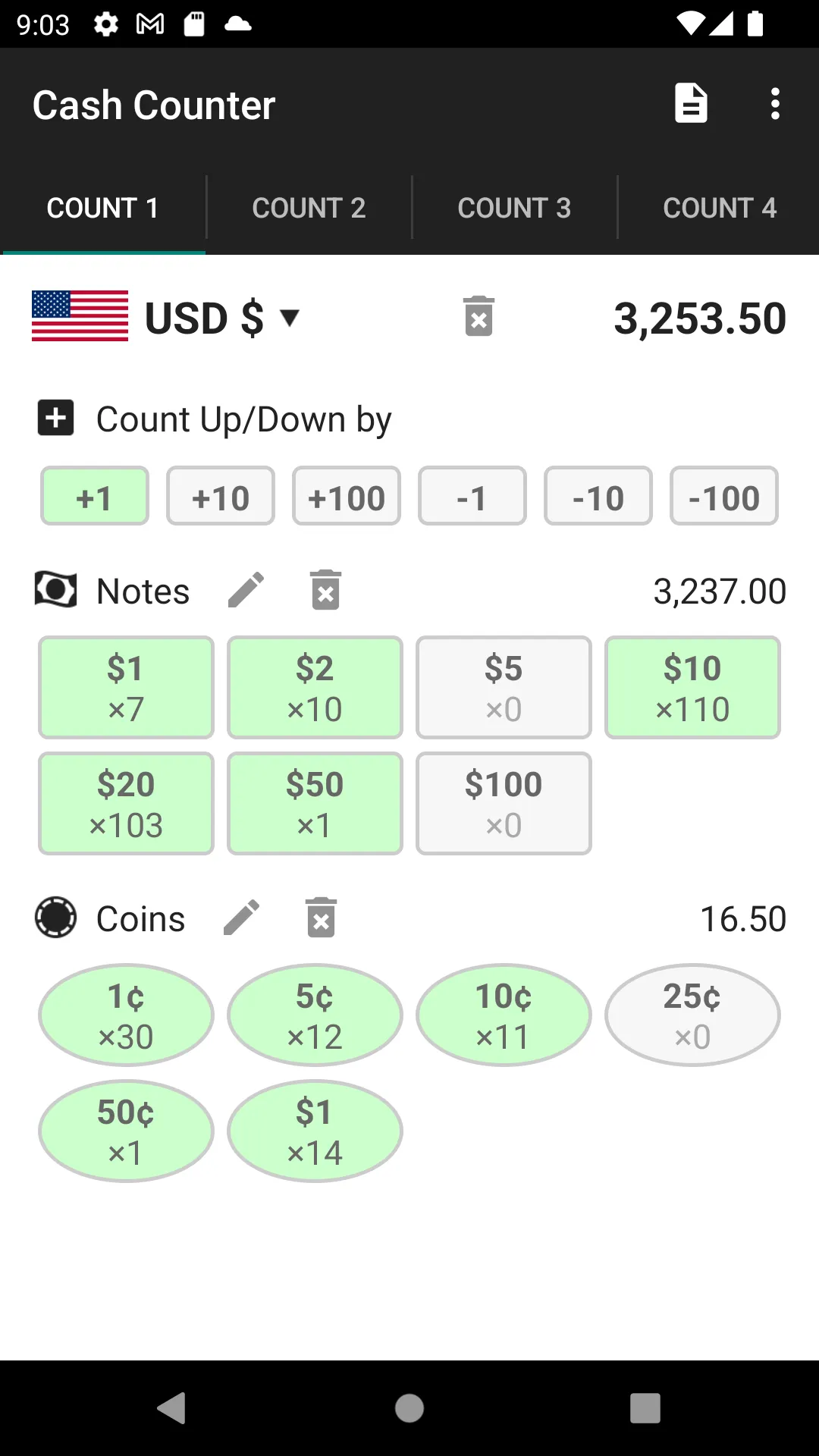The width and height of the screenshot is (819, 1456).
Task: Tap the US flag currency selector
Action: 80,316
